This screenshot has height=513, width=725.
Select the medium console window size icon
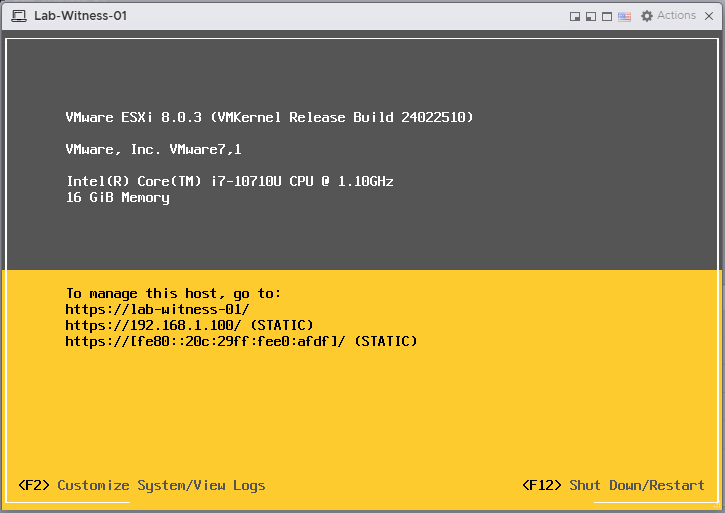pyautogui.click(x=591, y=16)
